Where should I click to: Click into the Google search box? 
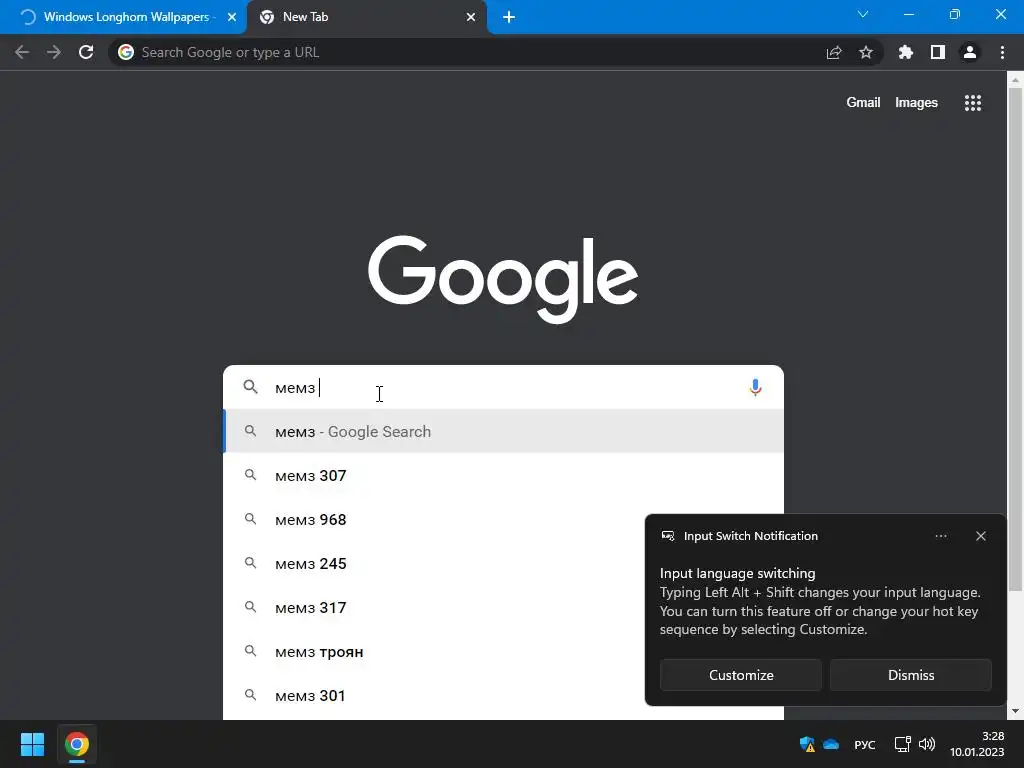[503, 387]
